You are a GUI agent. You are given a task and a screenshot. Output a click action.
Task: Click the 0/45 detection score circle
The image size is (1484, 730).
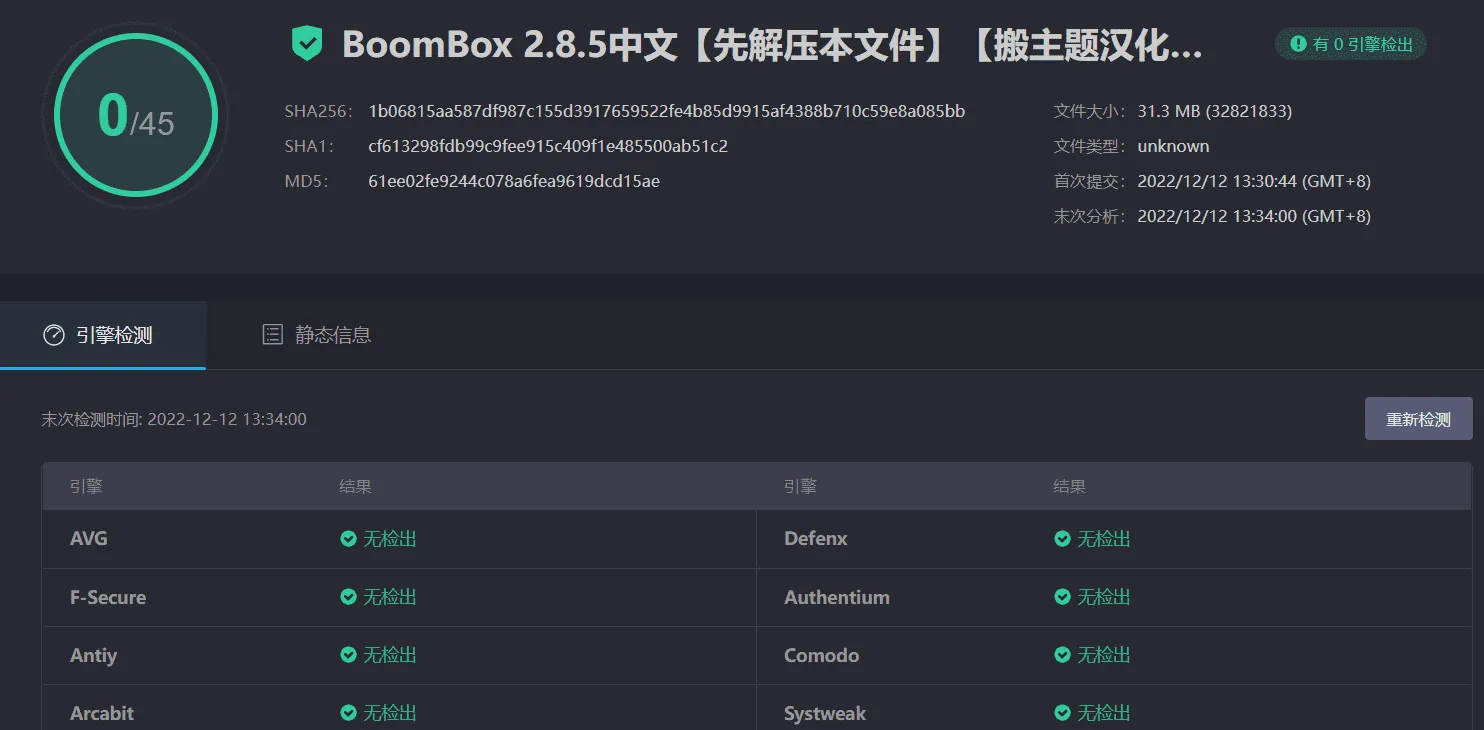[136, 114]
